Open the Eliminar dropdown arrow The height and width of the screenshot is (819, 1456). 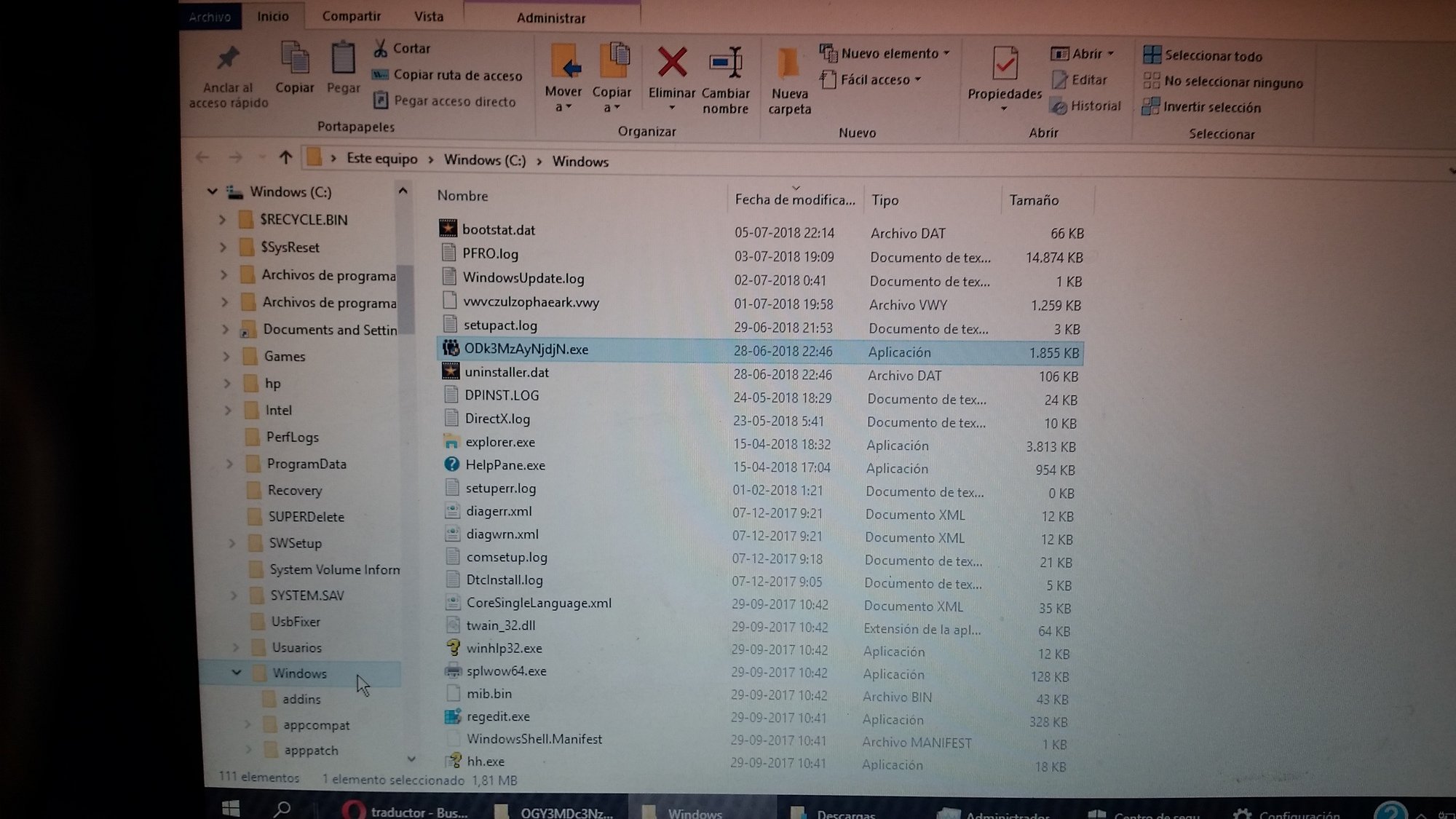(x=672, y=108)
